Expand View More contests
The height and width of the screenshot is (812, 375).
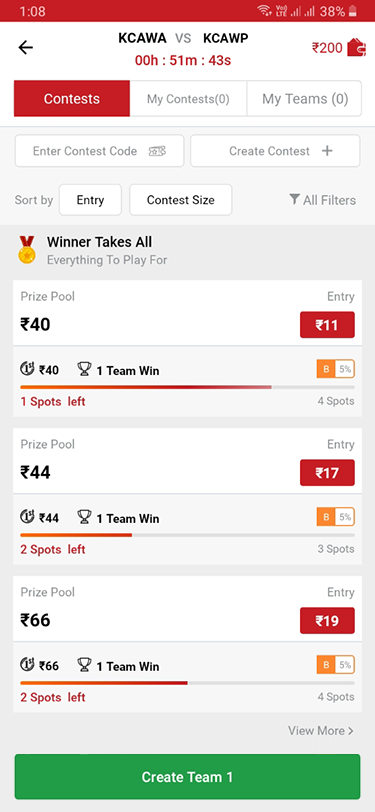[321, 731]
